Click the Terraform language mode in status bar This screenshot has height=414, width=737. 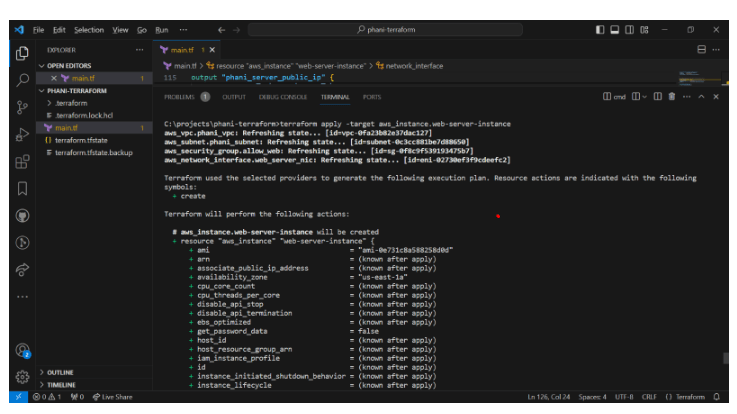[688, 397]
